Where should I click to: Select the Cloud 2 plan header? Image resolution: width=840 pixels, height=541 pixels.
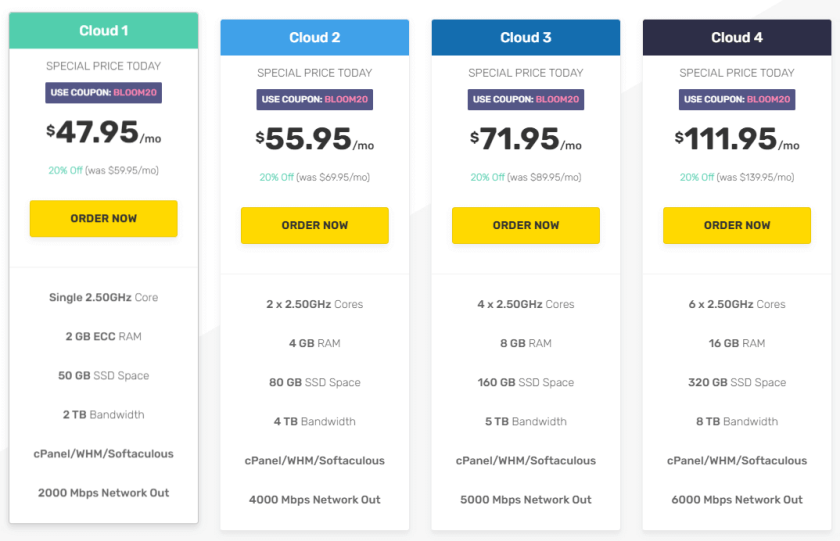(314, 37)
